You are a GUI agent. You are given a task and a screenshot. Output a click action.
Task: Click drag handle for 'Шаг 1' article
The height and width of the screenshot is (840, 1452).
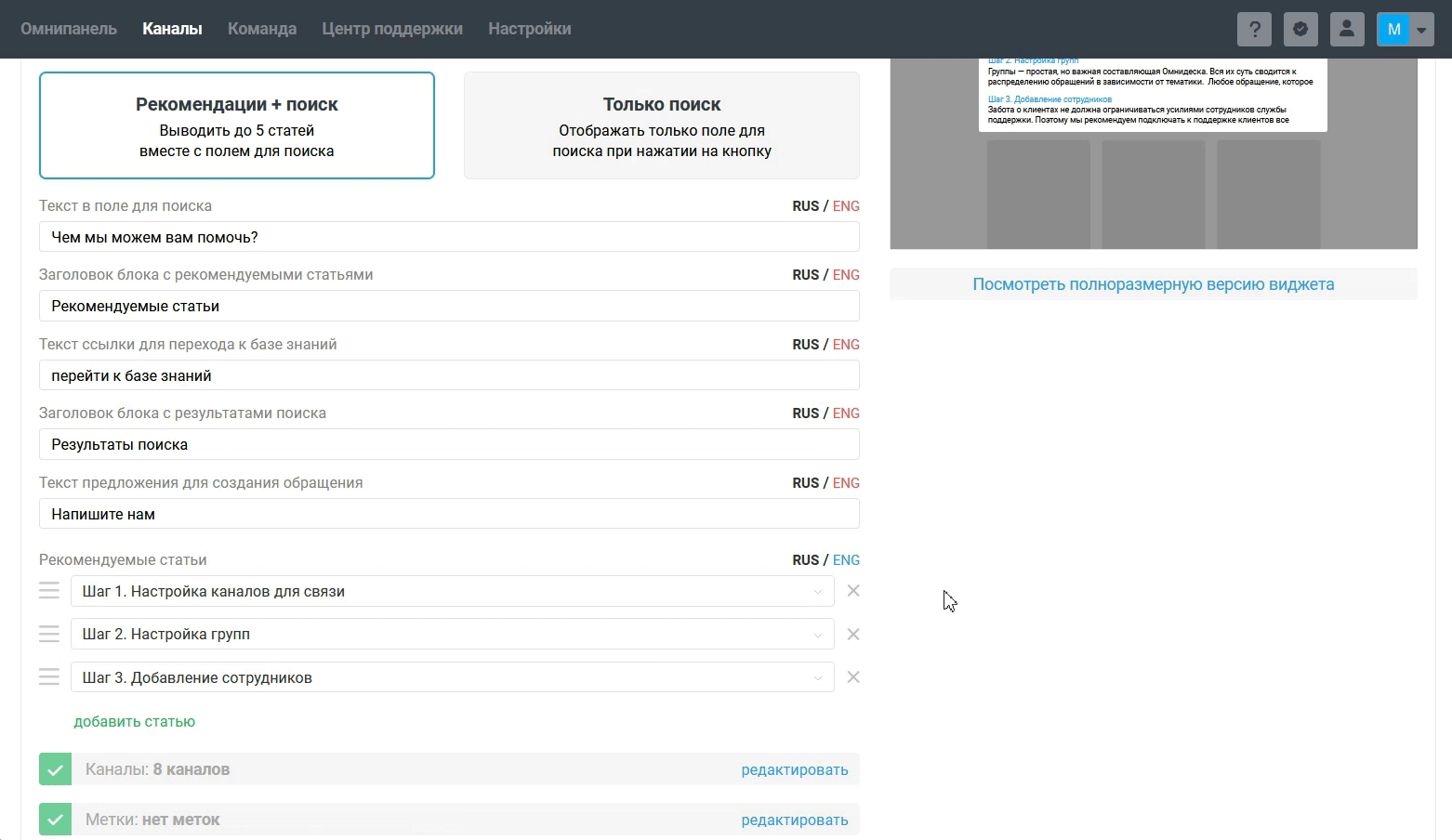click(49, 591)
